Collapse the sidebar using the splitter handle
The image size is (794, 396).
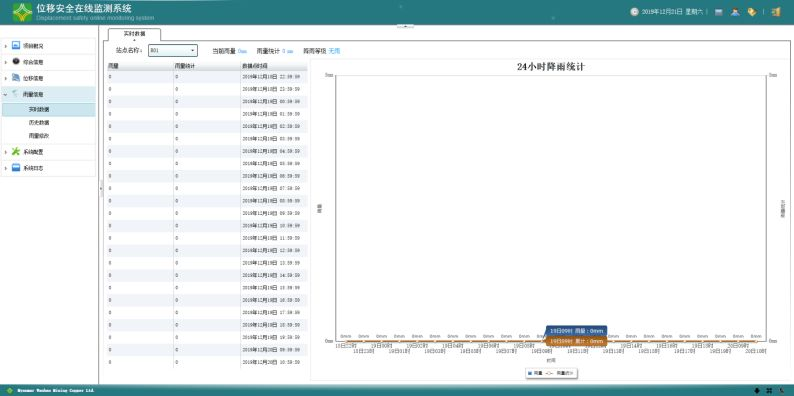[101, 188]
